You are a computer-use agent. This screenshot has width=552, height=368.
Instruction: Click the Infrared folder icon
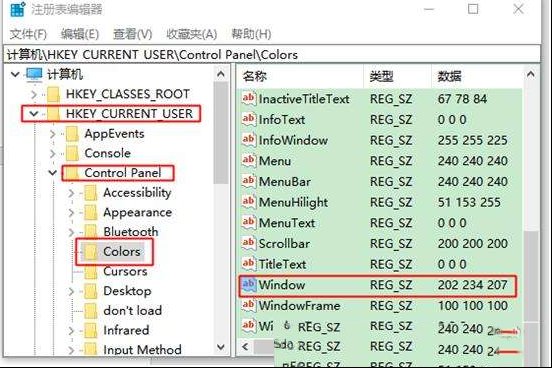(91, 331)
